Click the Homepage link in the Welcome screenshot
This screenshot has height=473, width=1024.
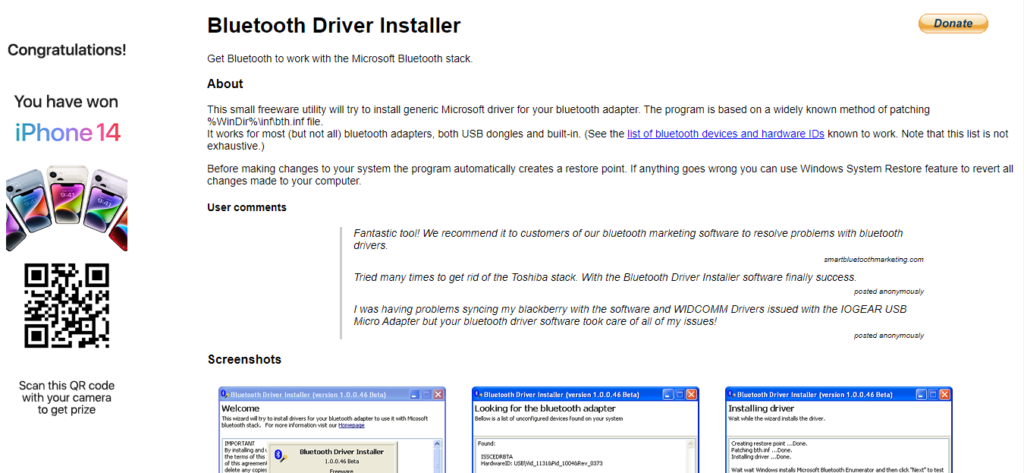tap(351, 425)
